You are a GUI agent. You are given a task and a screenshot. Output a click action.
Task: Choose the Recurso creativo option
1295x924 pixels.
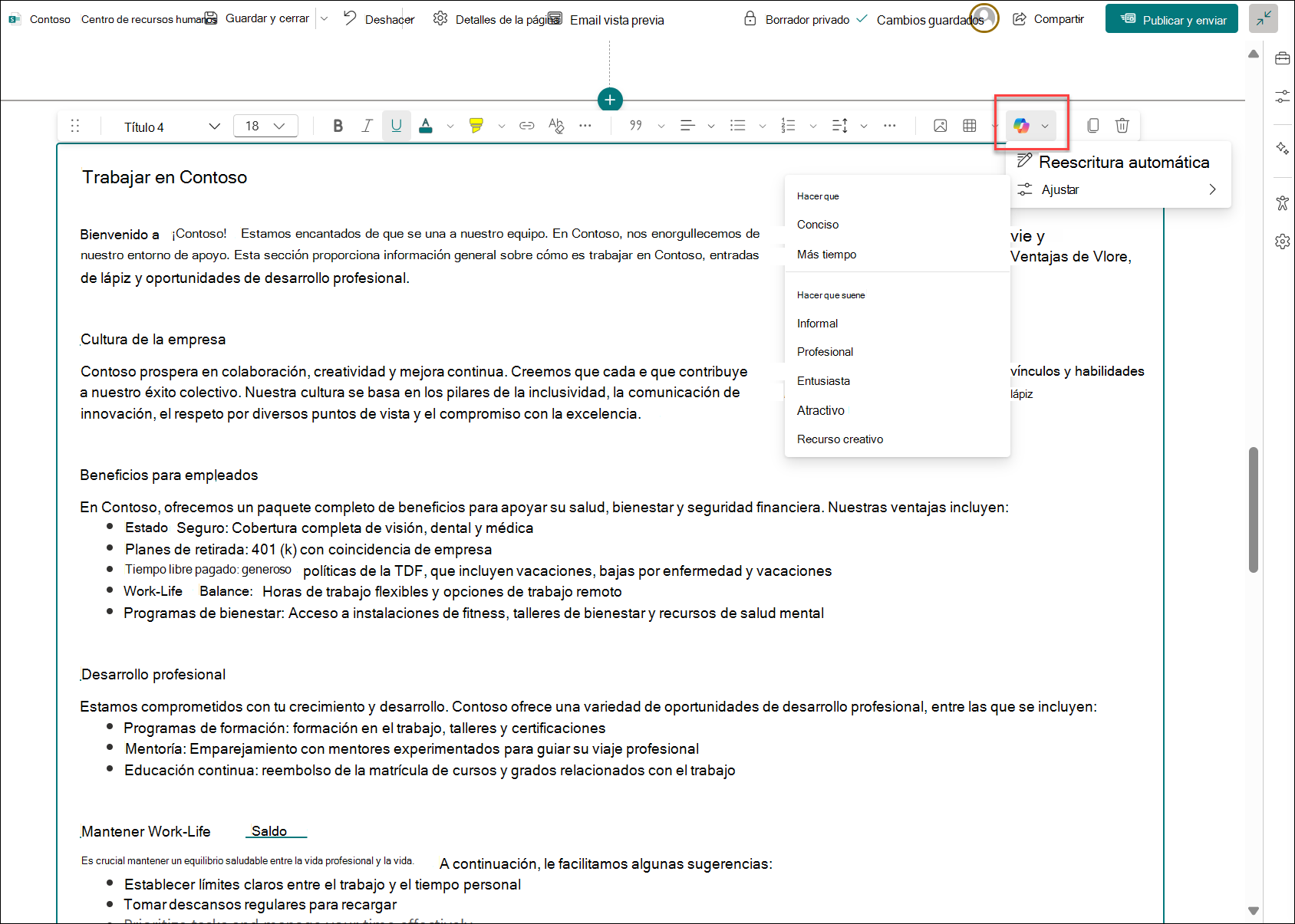coord(839,439)
